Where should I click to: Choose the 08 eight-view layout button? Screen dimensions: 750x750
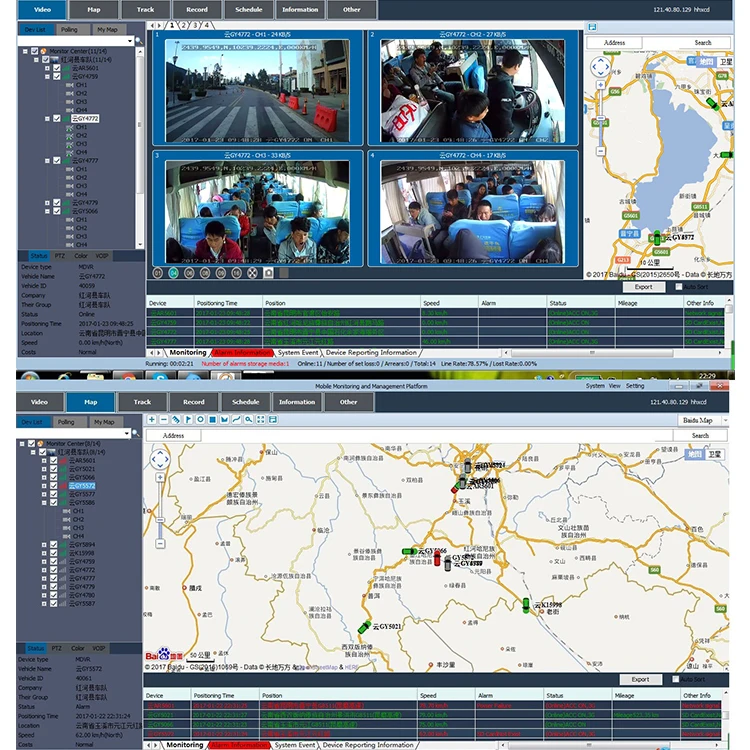(205, 273)
